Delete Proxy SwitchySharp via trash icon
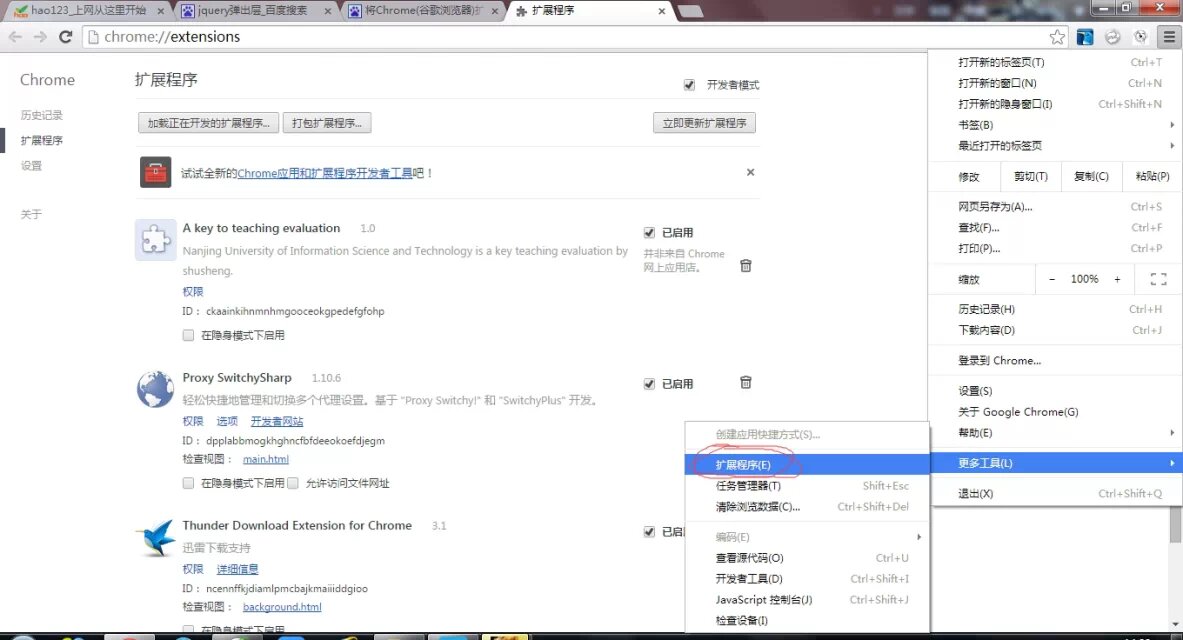The height and width of the screenshot is (640, 1183). pos(745,382)
